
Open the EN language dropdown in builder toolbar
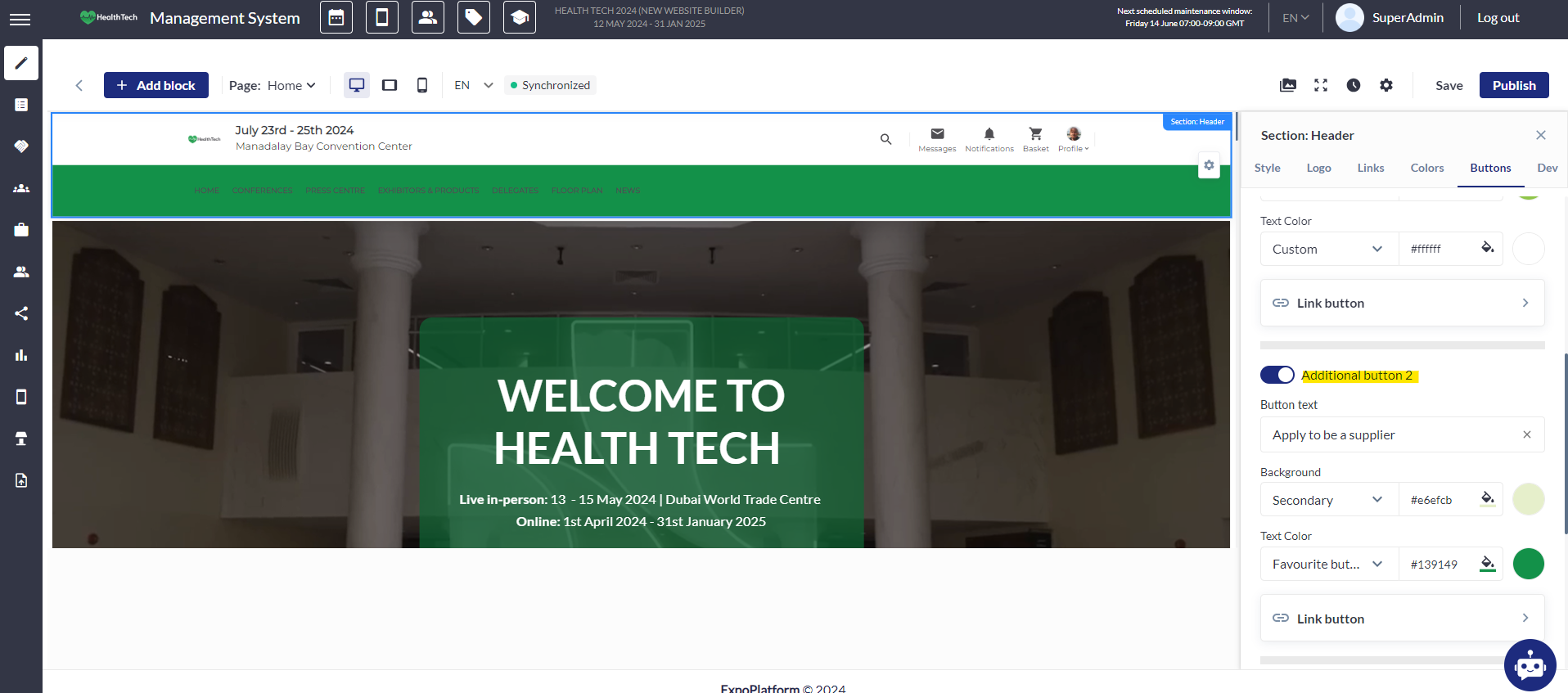point(474,85)
